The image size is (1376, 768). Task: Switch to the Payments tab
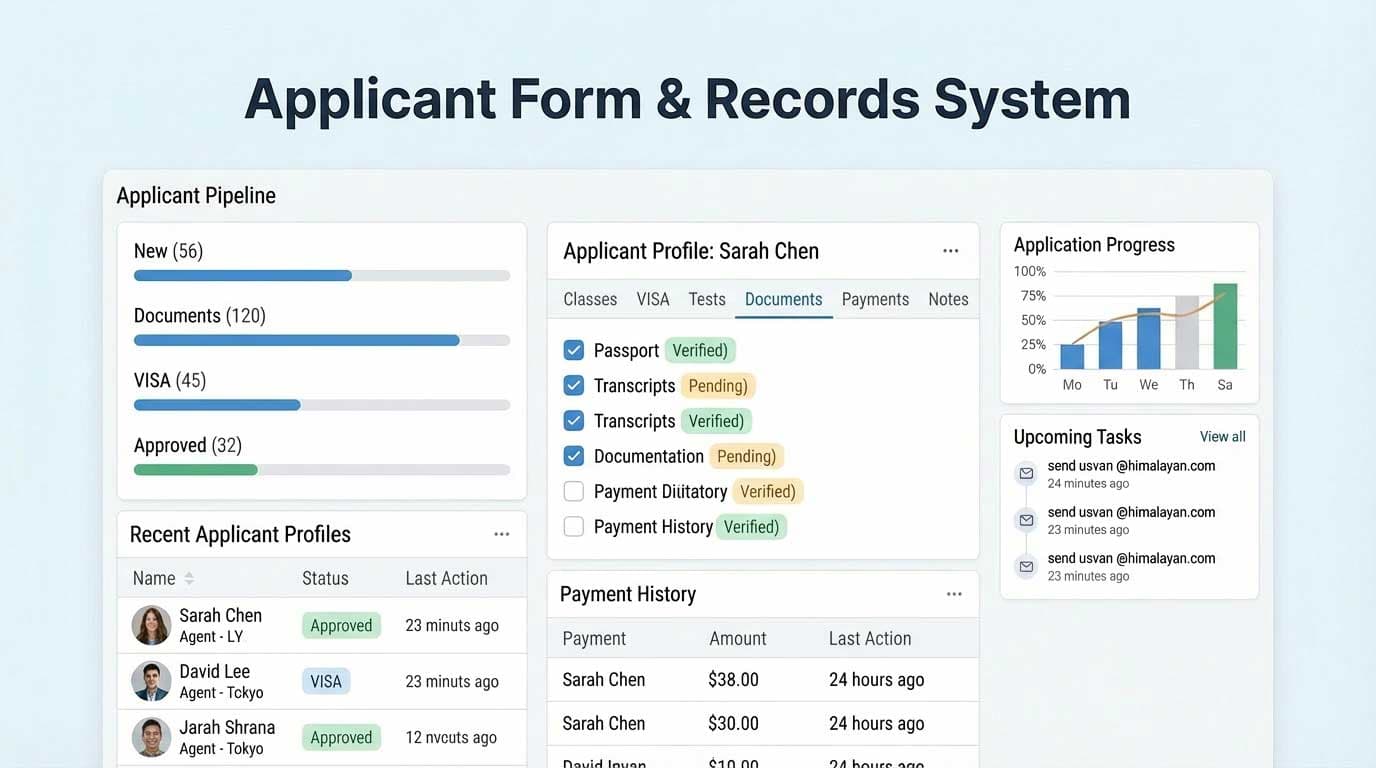tap(875, 299)
